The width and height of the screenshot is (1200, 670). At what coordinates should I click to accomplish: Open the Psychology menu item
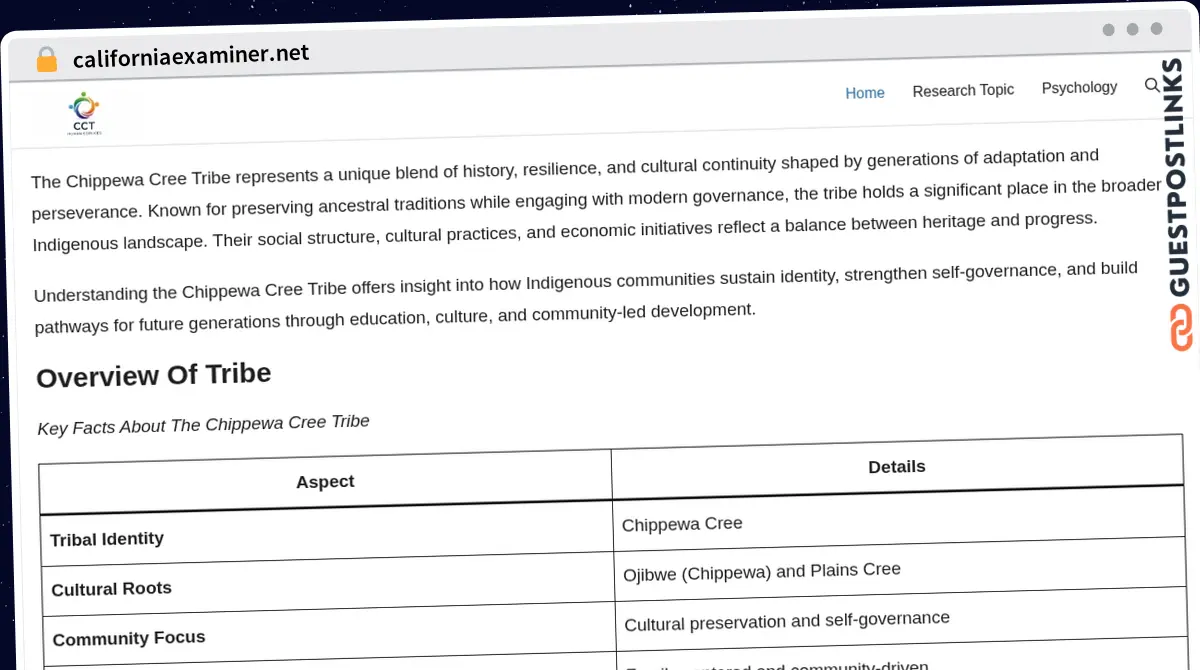[1079, 88]
